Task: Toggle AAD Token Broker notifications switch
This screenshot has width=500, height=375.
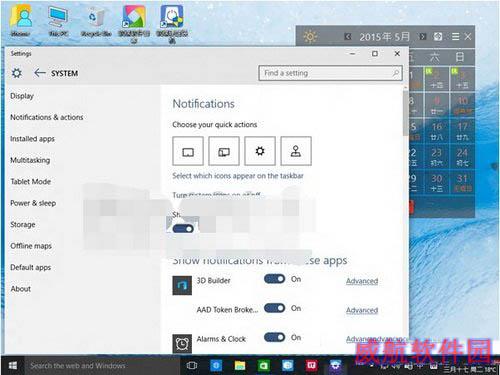Action: (274, 308)
